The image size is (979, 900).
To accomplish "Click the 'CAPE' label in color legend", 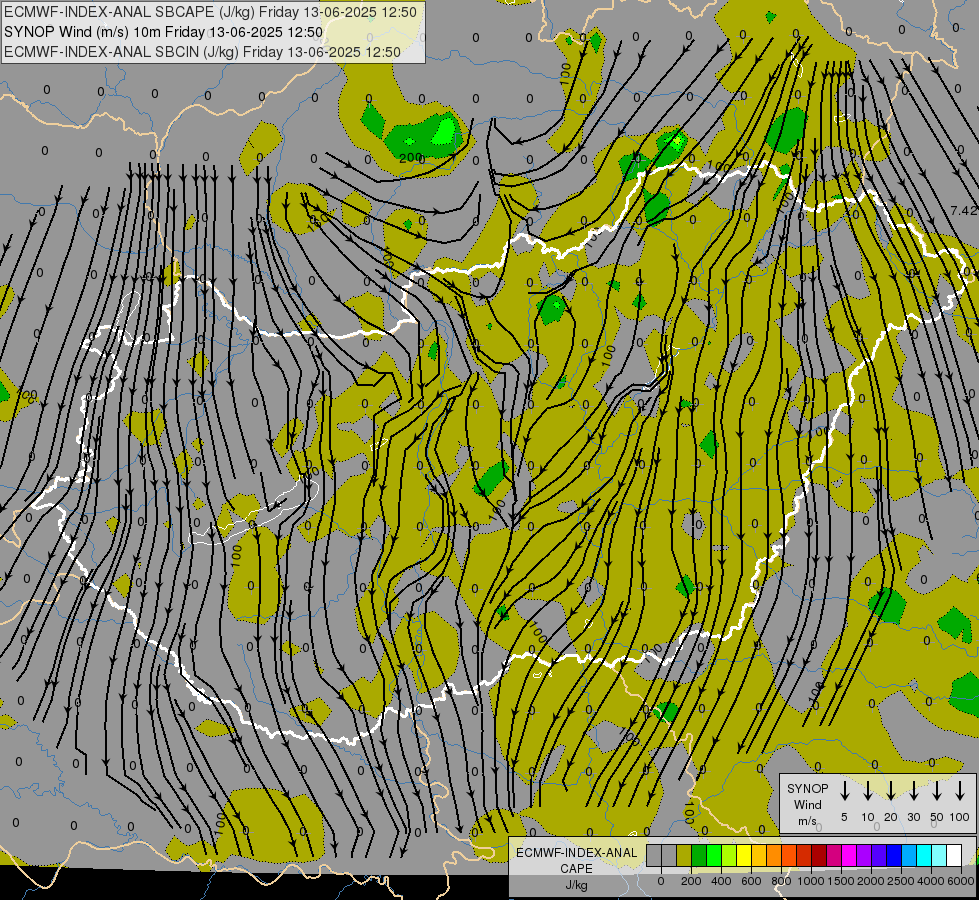I will click(576, 869).
